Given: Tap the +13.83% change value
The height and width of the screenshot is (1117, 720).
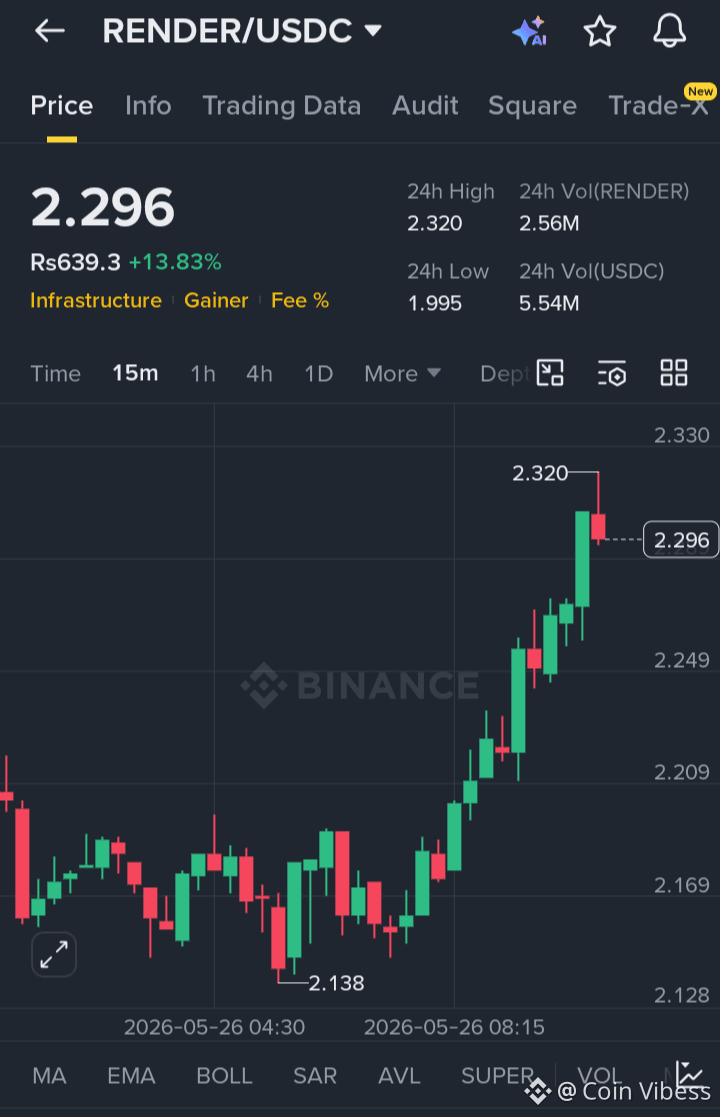Looking at the screenshot, I should tap(174, 262).
